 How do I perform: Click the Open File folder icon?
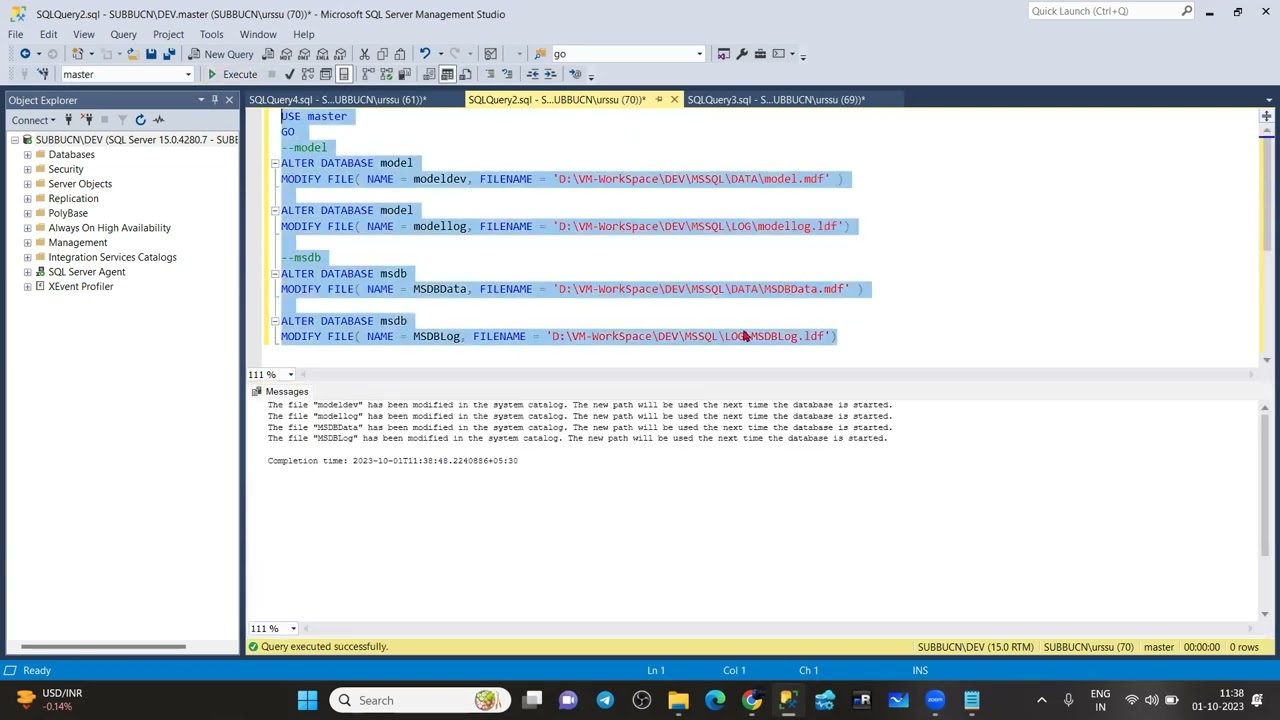[131, 54]
